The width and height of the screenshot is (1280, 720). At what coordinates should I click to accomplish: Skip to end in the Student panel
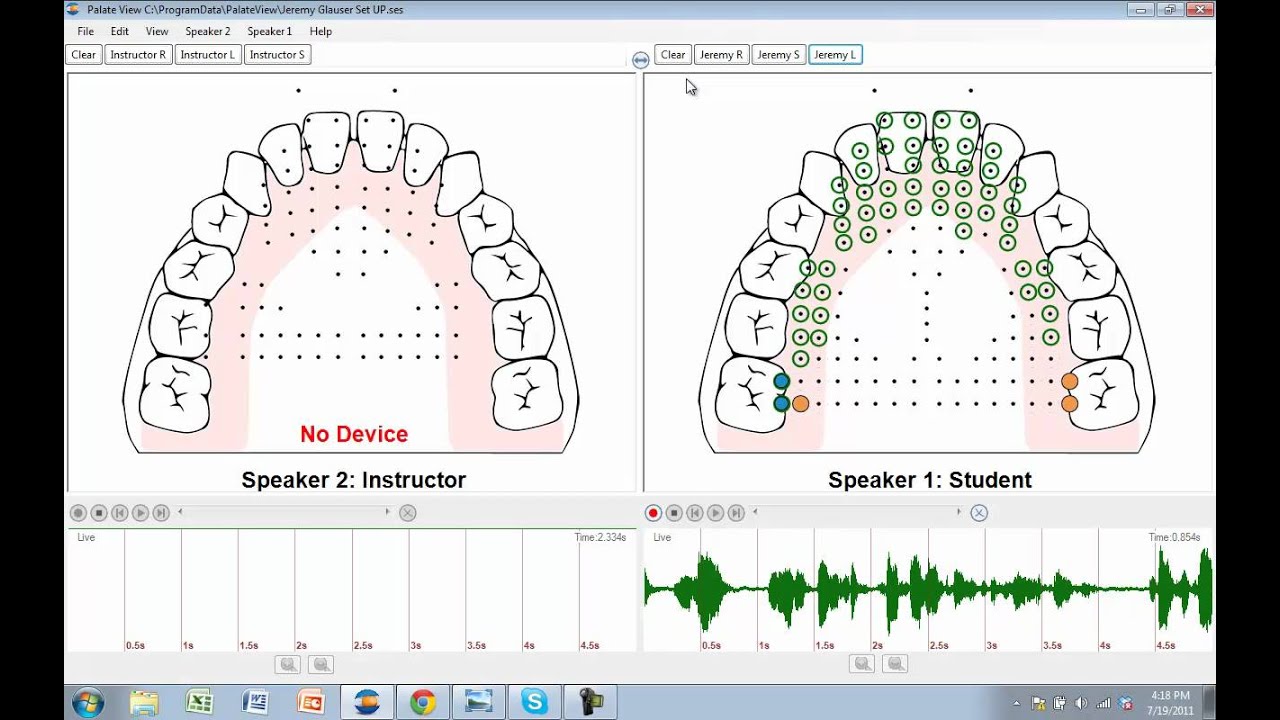[737, 513]
